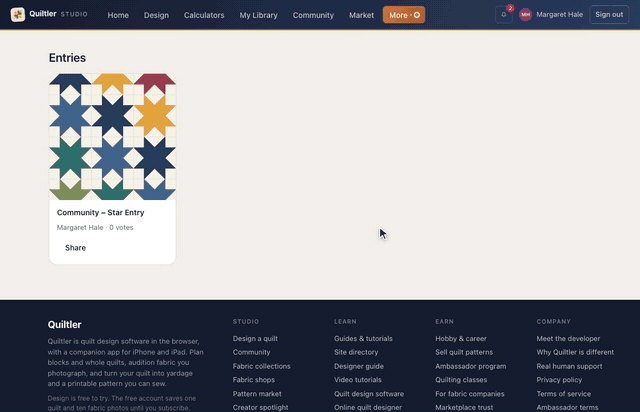This screenshot has width=640, height=412.
Task: Expand the More menu button
Action: coord(404,15)
